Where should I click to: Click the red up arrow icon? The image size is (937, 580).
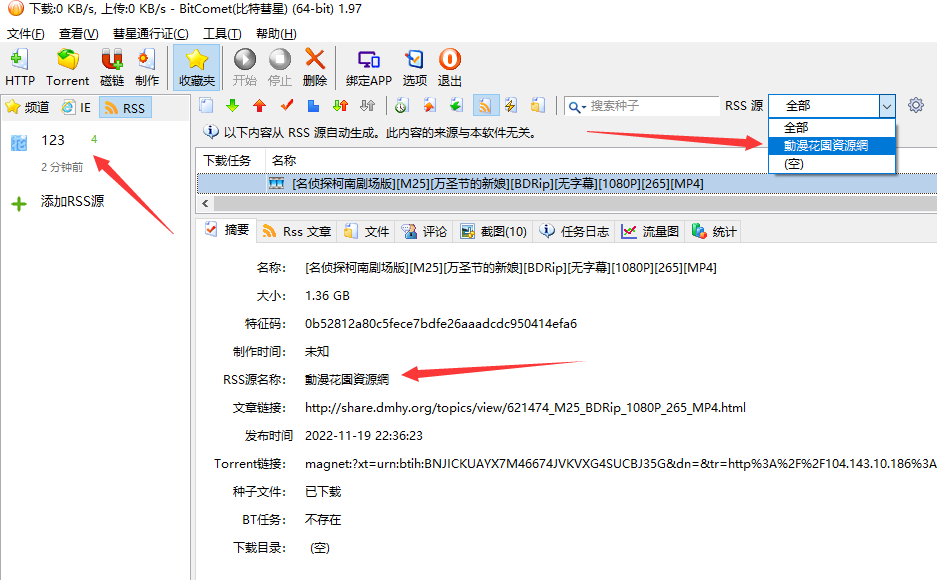pyautogui.click(x=259, y=106)
